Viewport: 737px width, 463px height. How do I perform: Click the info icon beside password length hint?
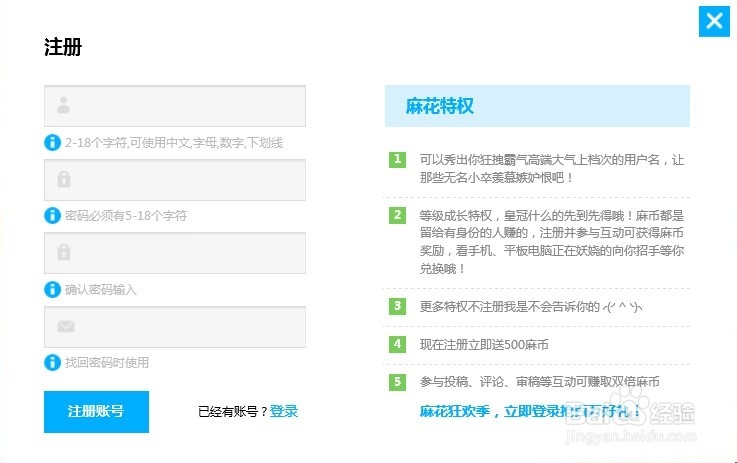pyautogui.click(x=53, y=215)
